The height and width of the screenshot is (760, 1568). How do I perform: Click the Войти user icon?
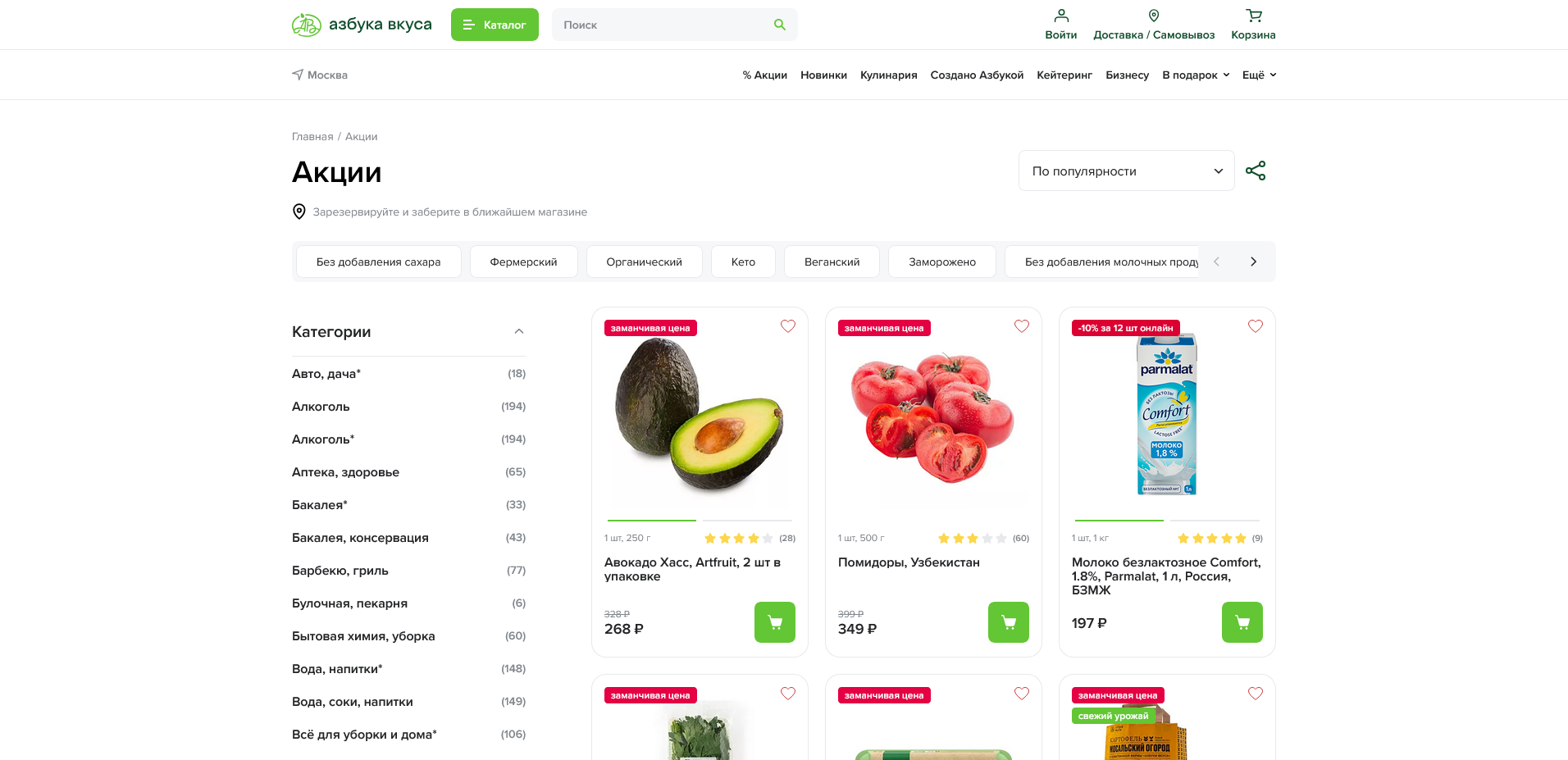pyautogui.click(x=1061, y=16)
